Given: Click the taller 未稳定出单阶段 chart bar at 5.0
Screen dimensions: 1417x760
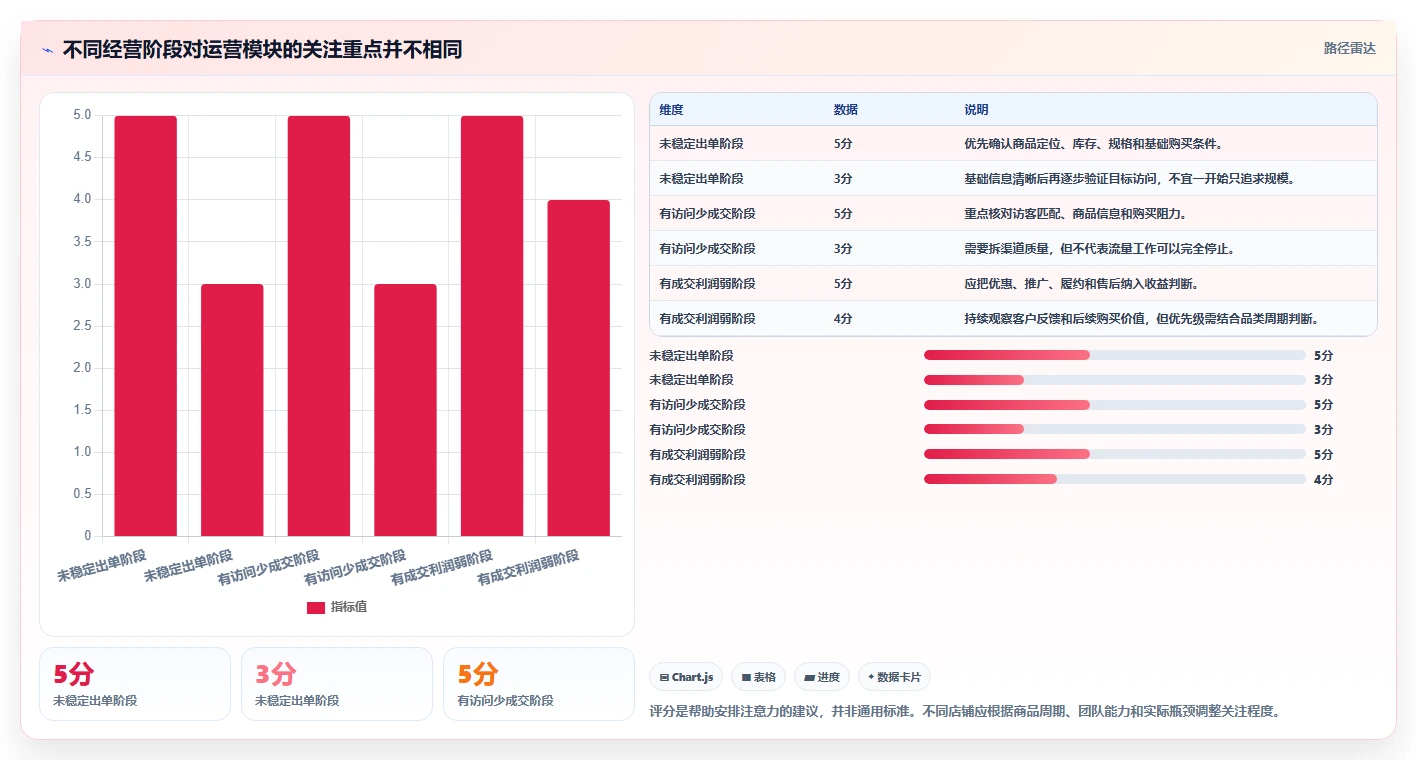Looking at the screenshot, I should click(146, 326).
